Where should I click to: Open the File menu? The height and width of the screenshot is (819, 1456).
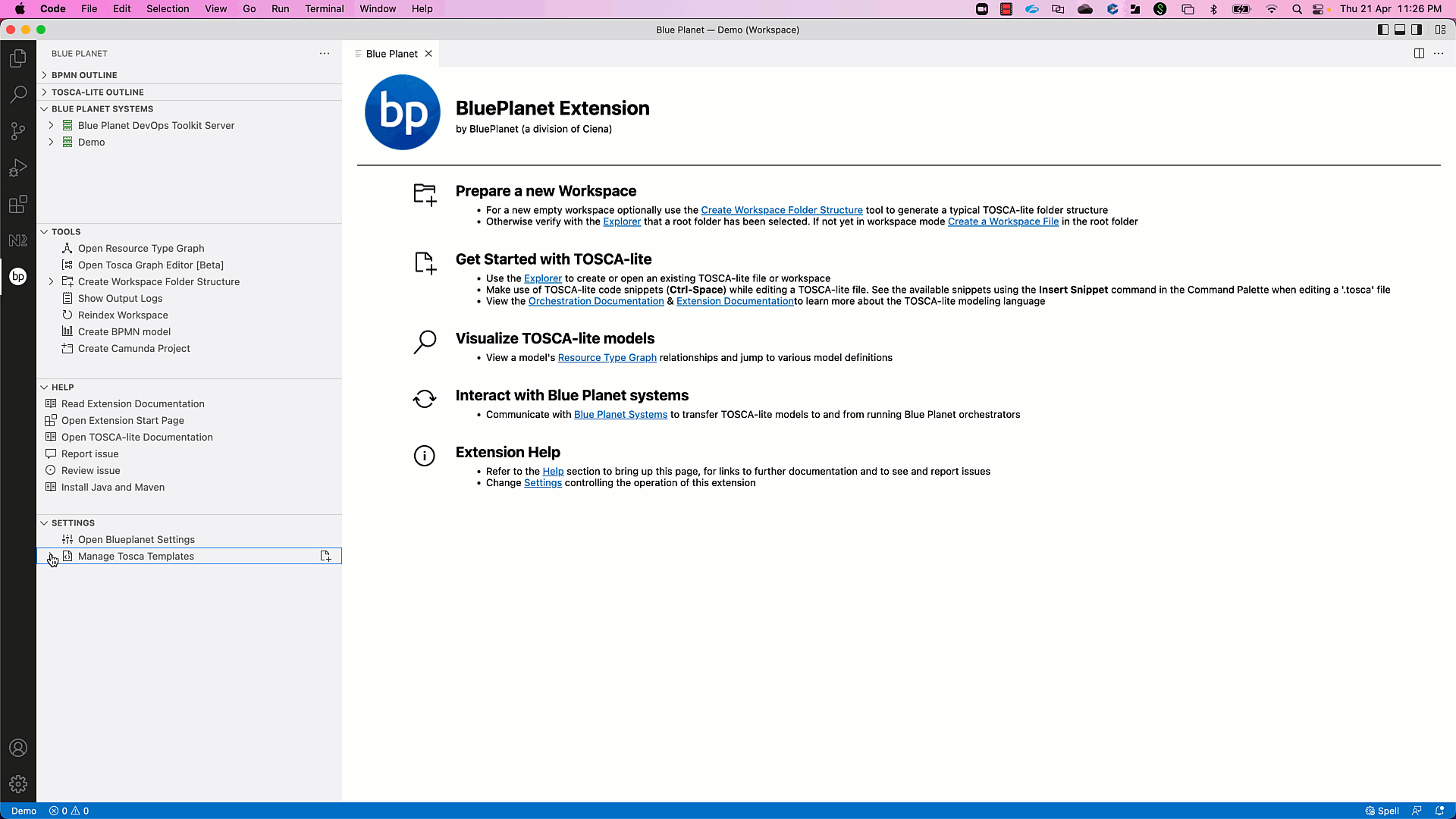pos(89,9)
